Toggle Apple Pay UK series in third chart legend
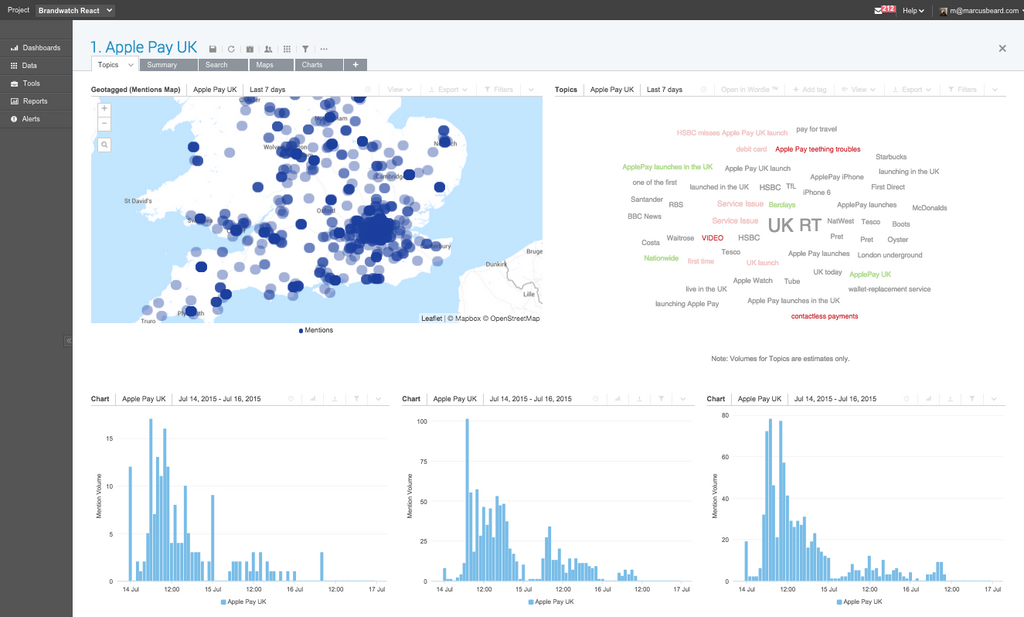1024x617 pixels. click(859, 602)
